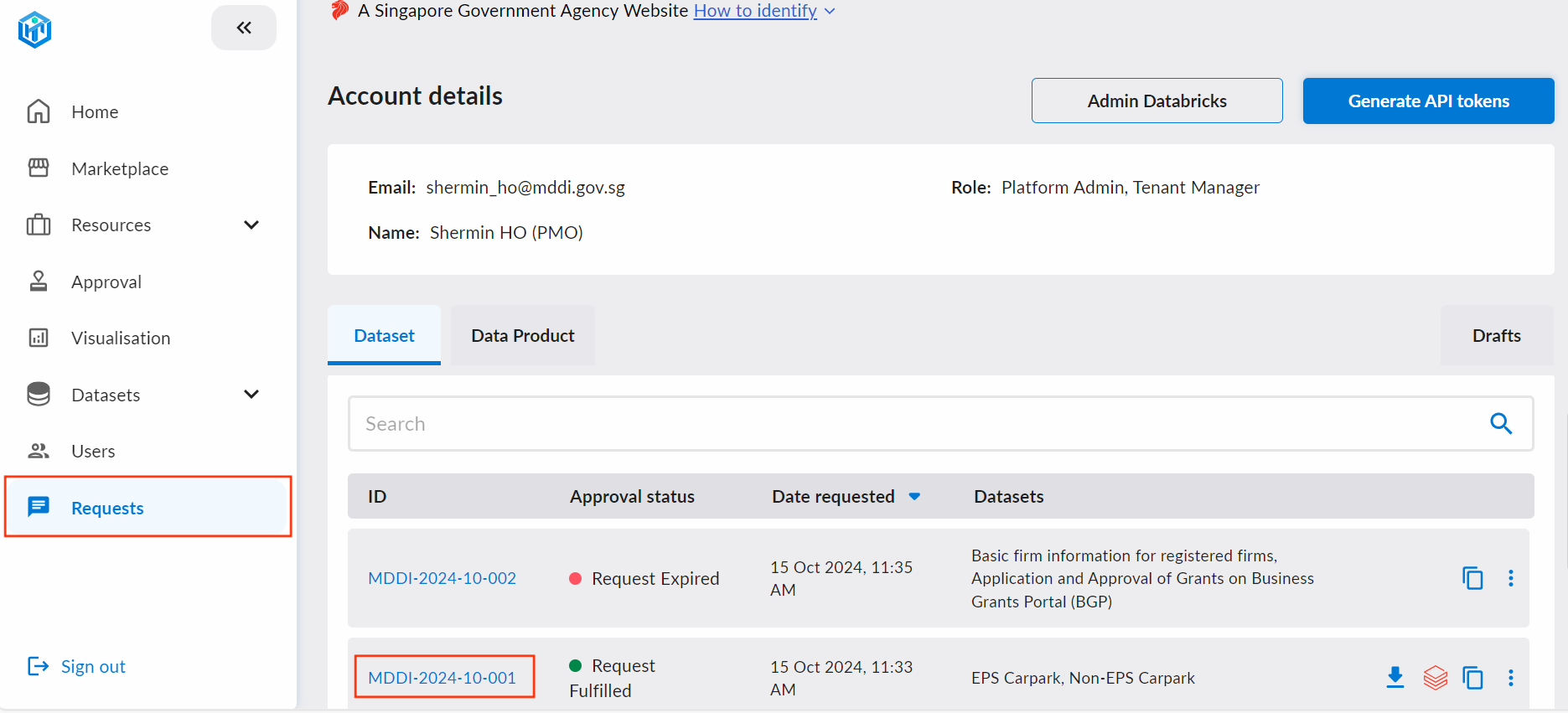Screen dimensions: 1568x713
Task: Click the Generate API tokens button
Action: click(x=1429, y=101)
